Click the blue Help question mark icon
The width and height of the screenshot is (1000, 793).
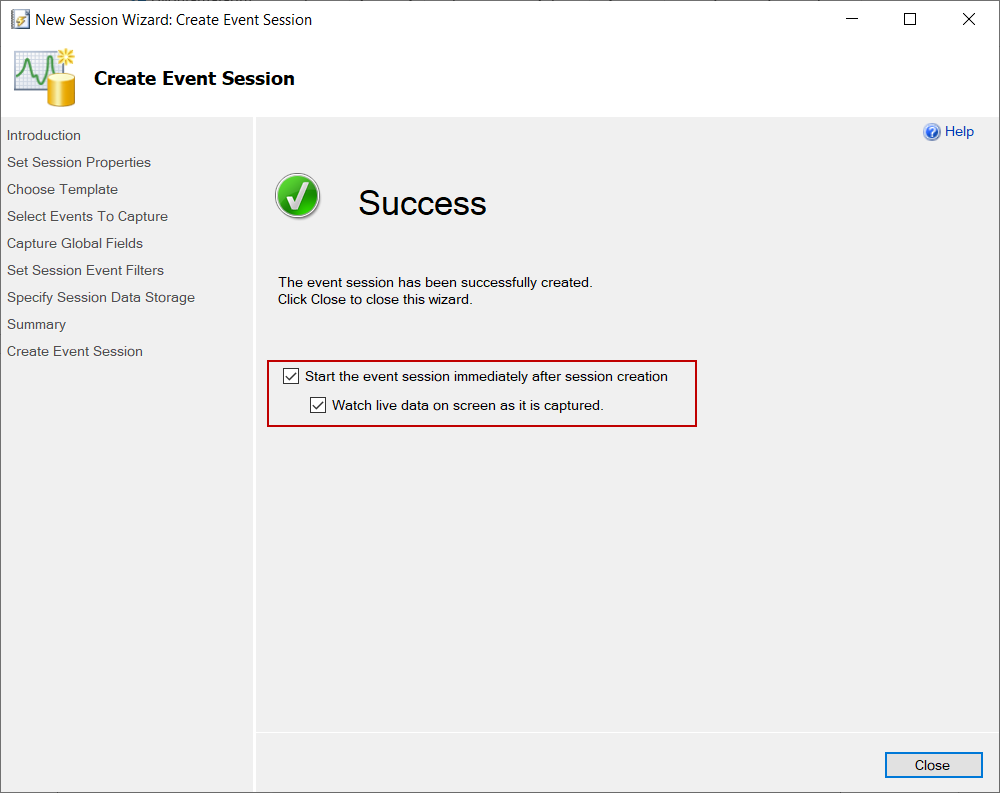932,132
